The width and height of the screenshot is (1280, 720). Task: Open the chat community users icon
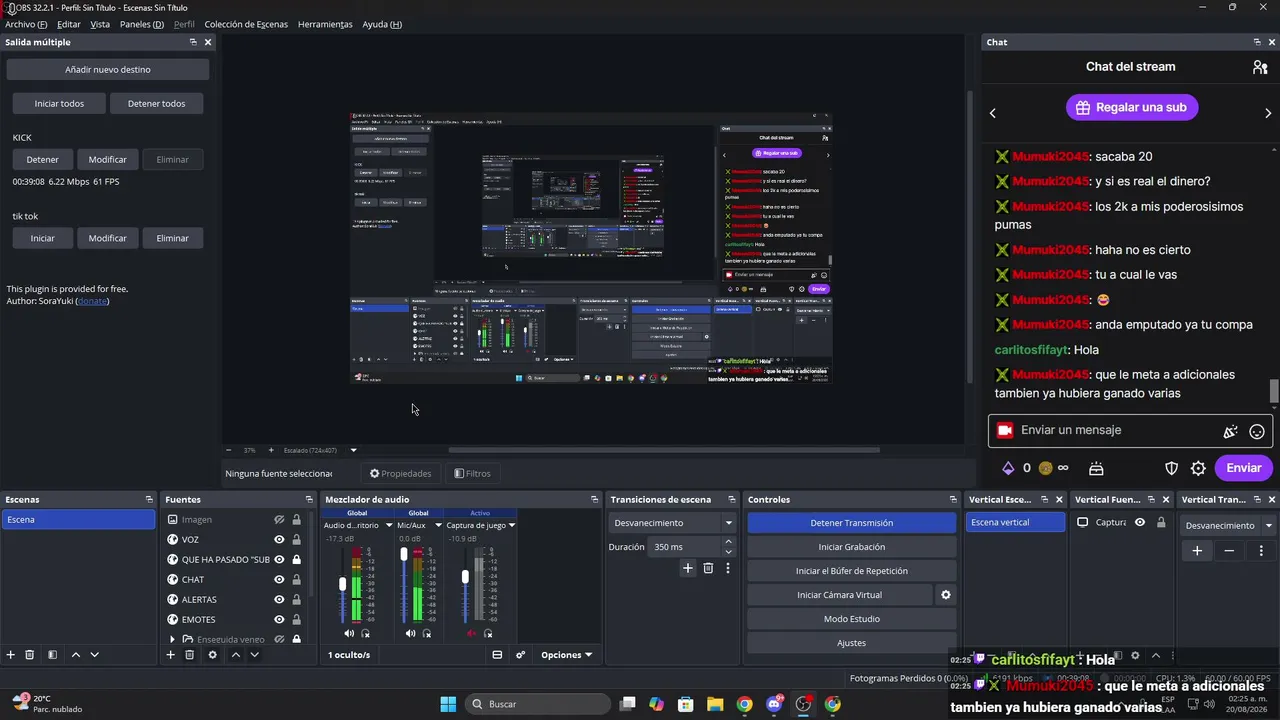[x=1260, y=67]
